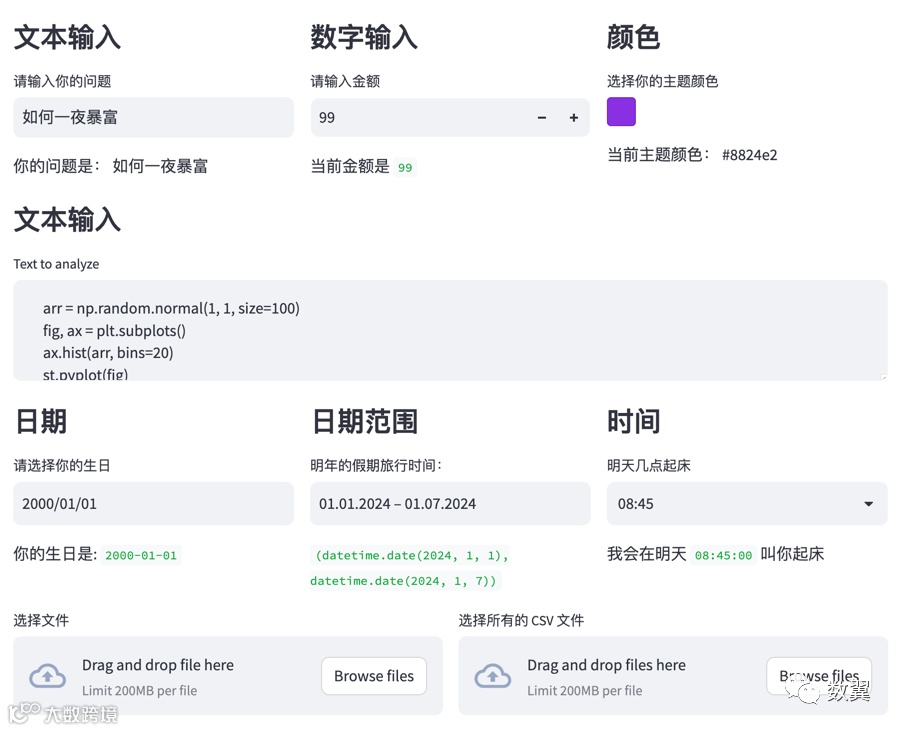The height and width of the screenshot is (731, 900).
Task: Click the question text input field
Action: click(153, 118)
